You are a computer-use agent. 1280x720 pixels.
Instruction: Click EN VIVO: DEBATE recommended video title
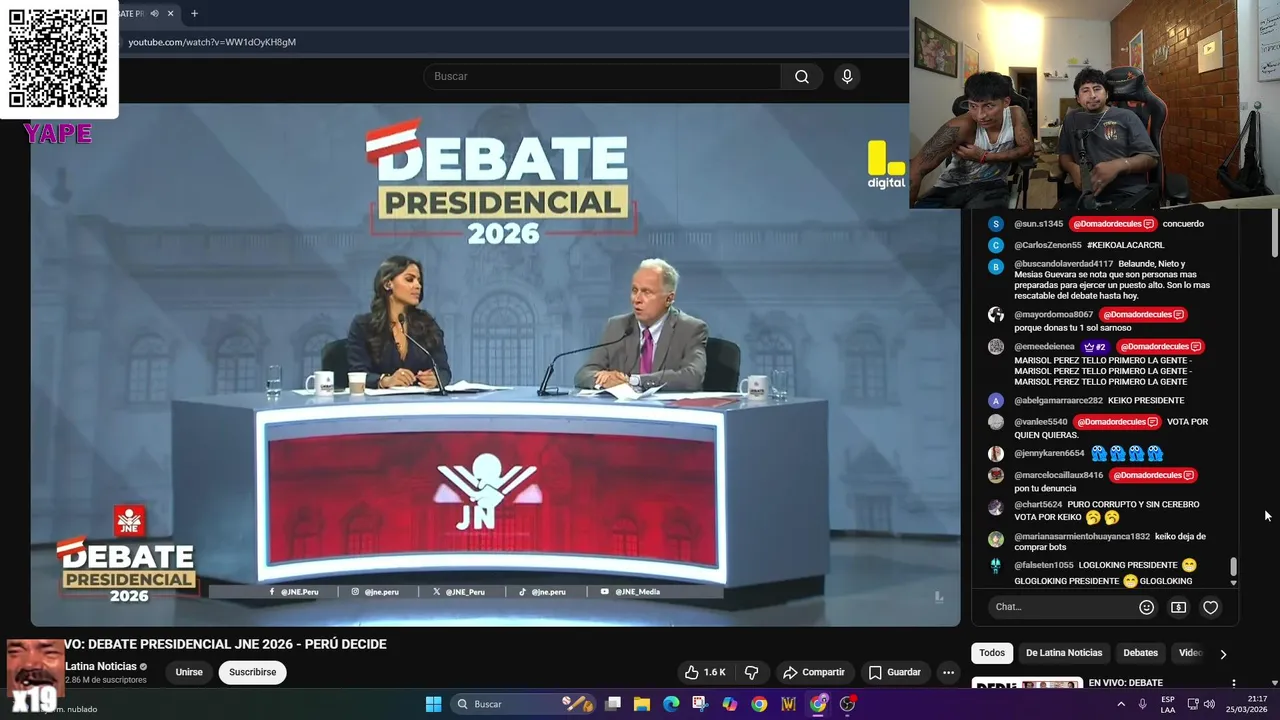(x=1126, y=683)
